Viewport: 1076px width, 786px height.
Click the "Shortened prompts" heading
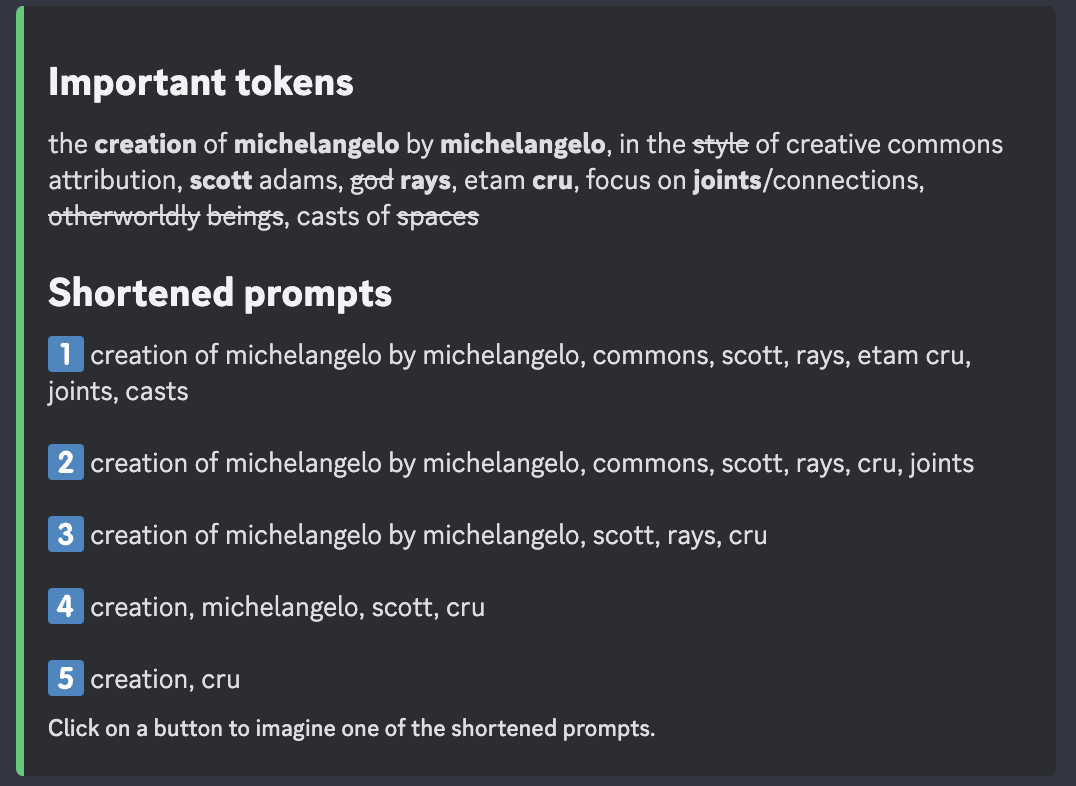coord(220,293)
